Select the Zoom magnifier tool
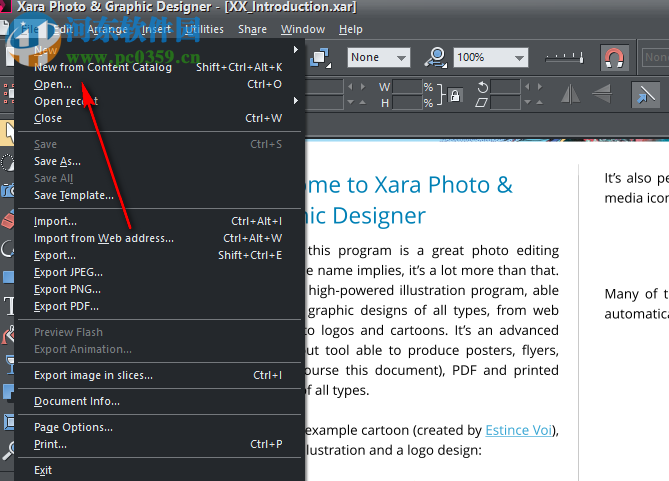The width and height of the screenshot is (669, 481). [8, 451]
